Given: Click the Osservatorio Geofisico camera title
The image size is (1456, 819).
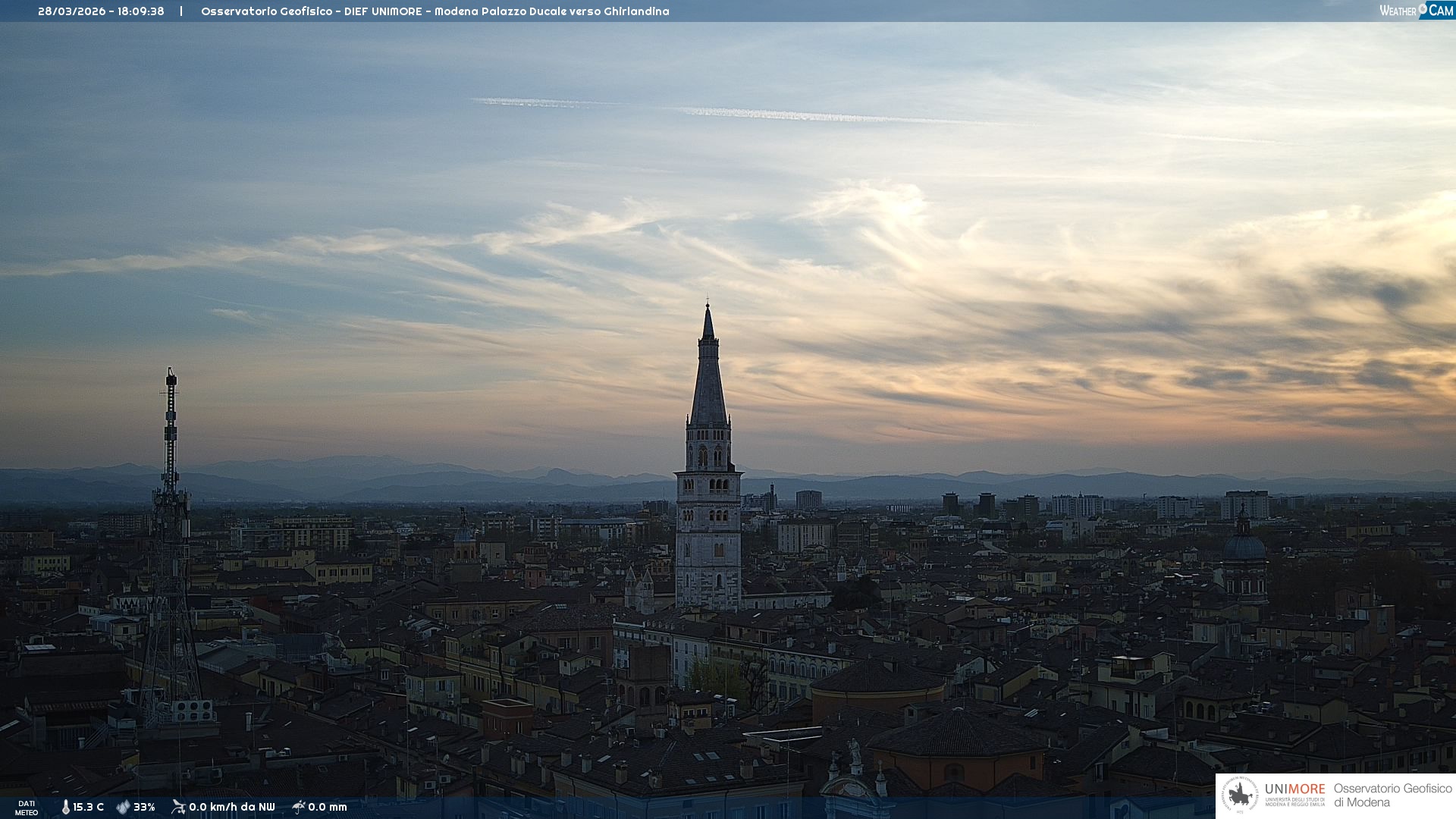Looking at the screenshot, I should pos(266,11).
